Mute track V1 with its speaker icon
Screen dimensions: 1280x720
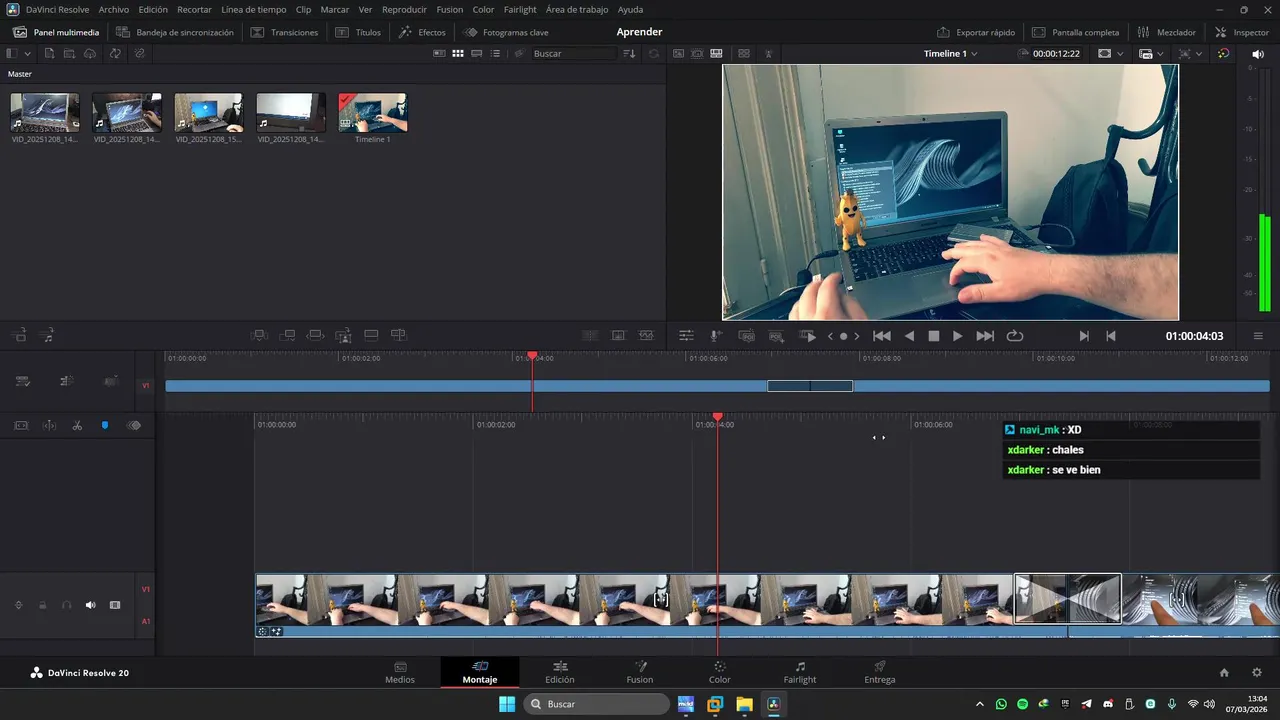90,605
